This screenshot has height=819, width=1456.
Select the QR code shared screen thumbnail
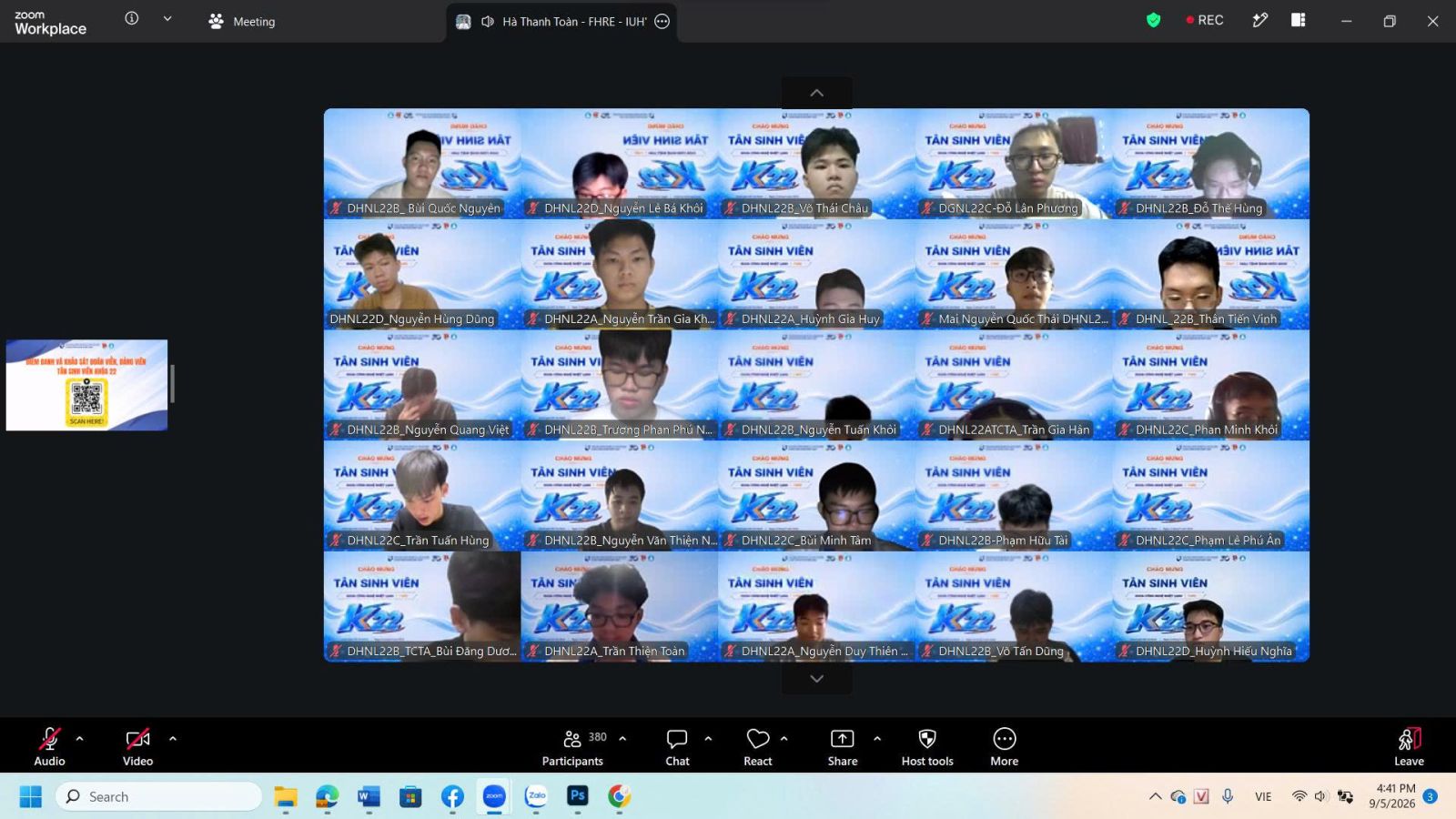tap(86, 385)
